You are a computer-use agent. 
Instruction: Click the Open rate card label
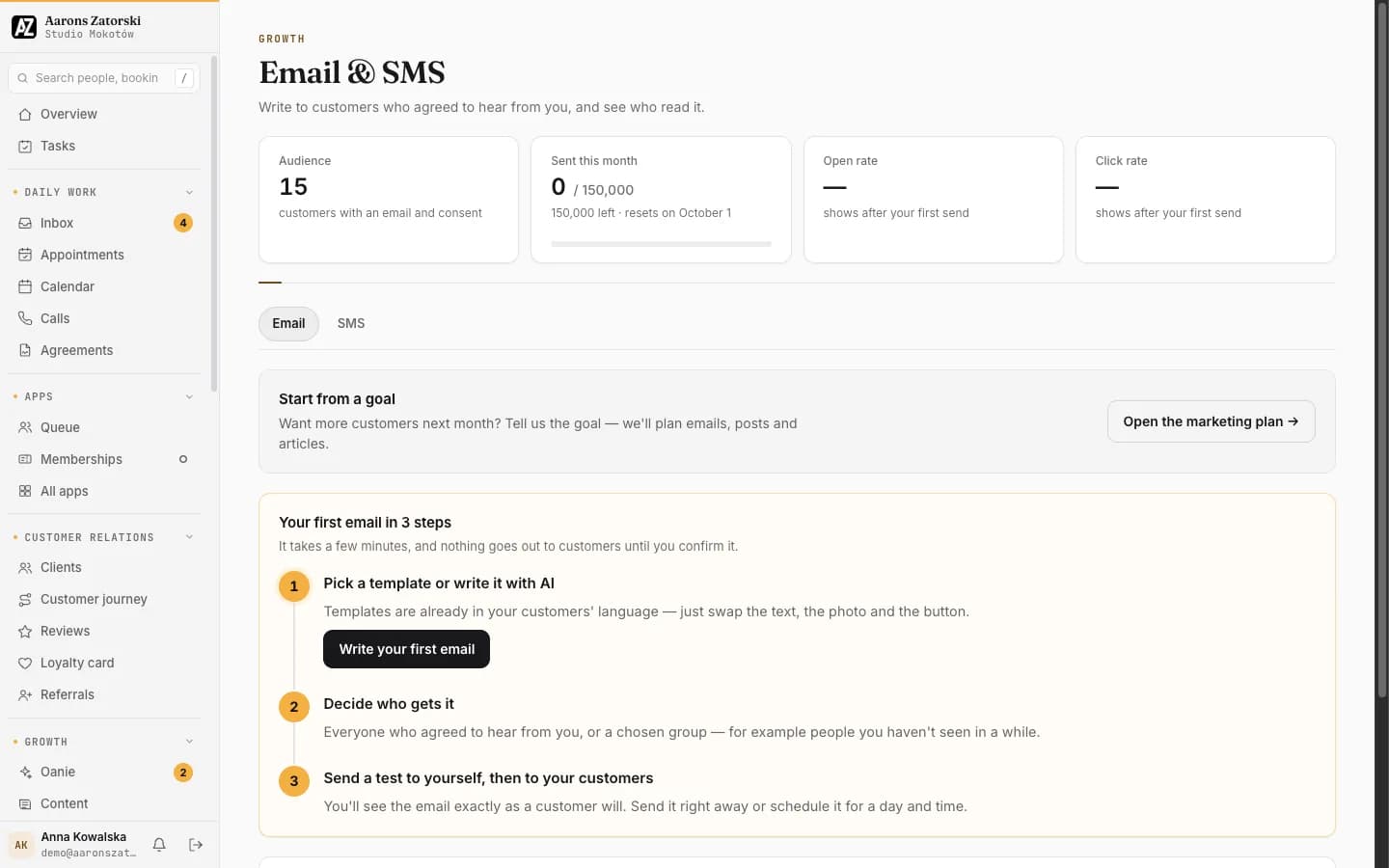click(x=850, y=161)
